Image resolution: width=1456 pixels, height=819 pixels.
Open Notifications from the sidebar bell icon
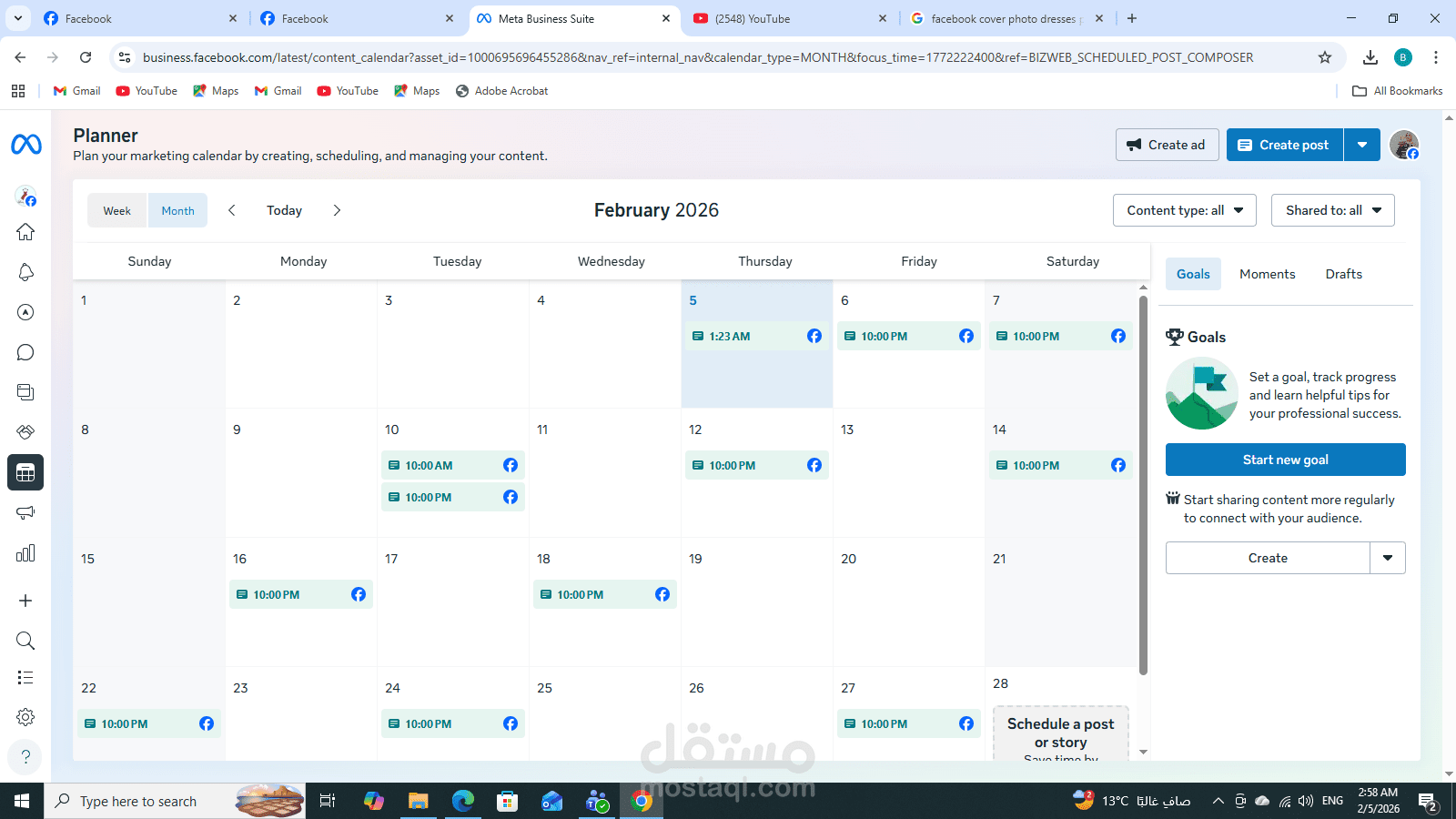(25, 272)
